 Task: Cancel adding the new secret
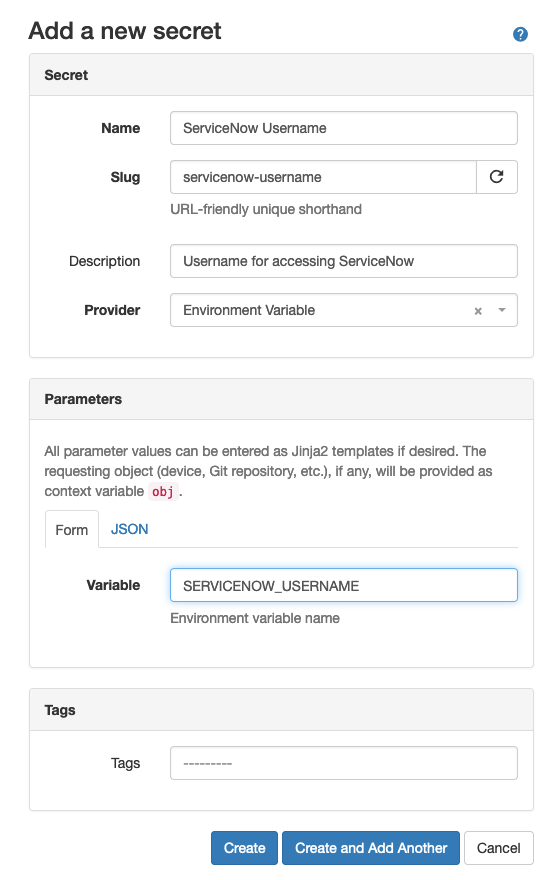[498, 847]
